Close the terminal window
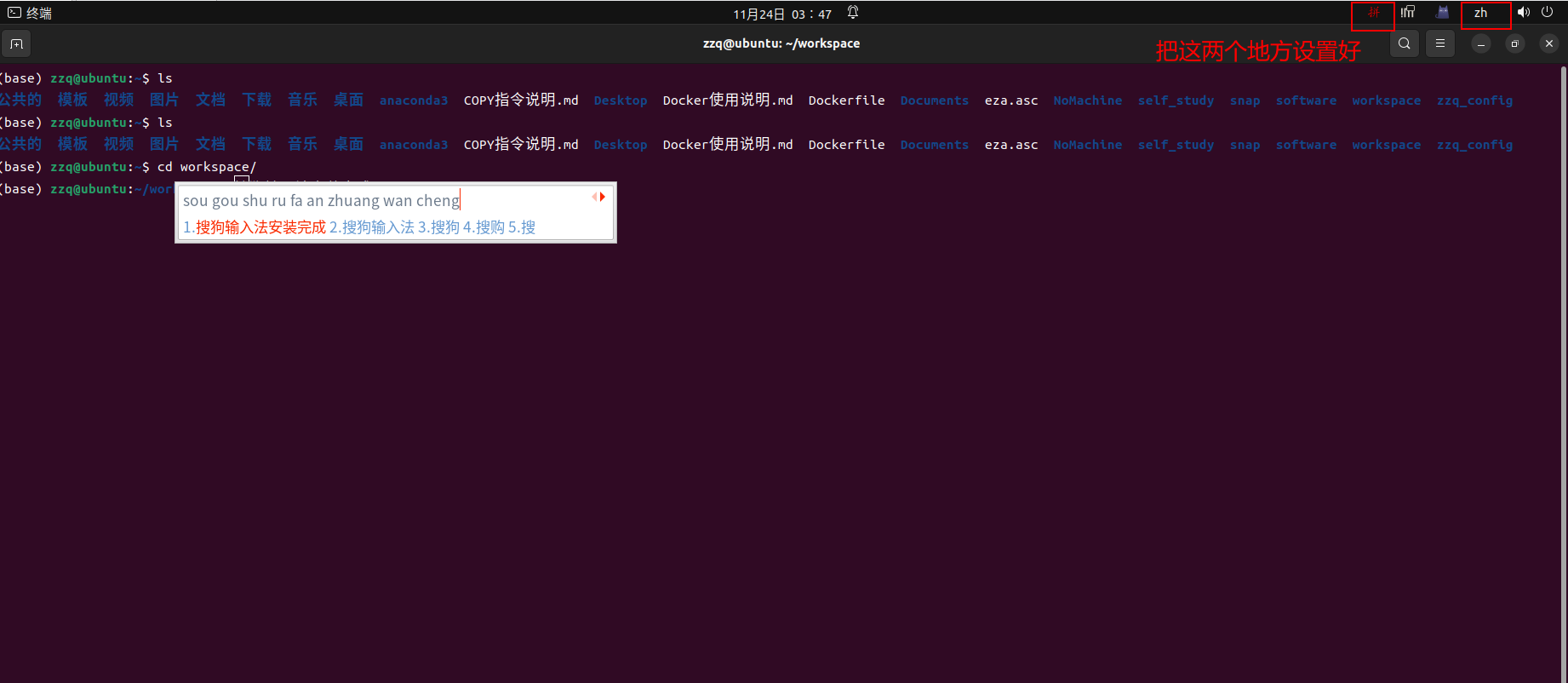Screen dimensions: 1568x683 pos(1549,43)
